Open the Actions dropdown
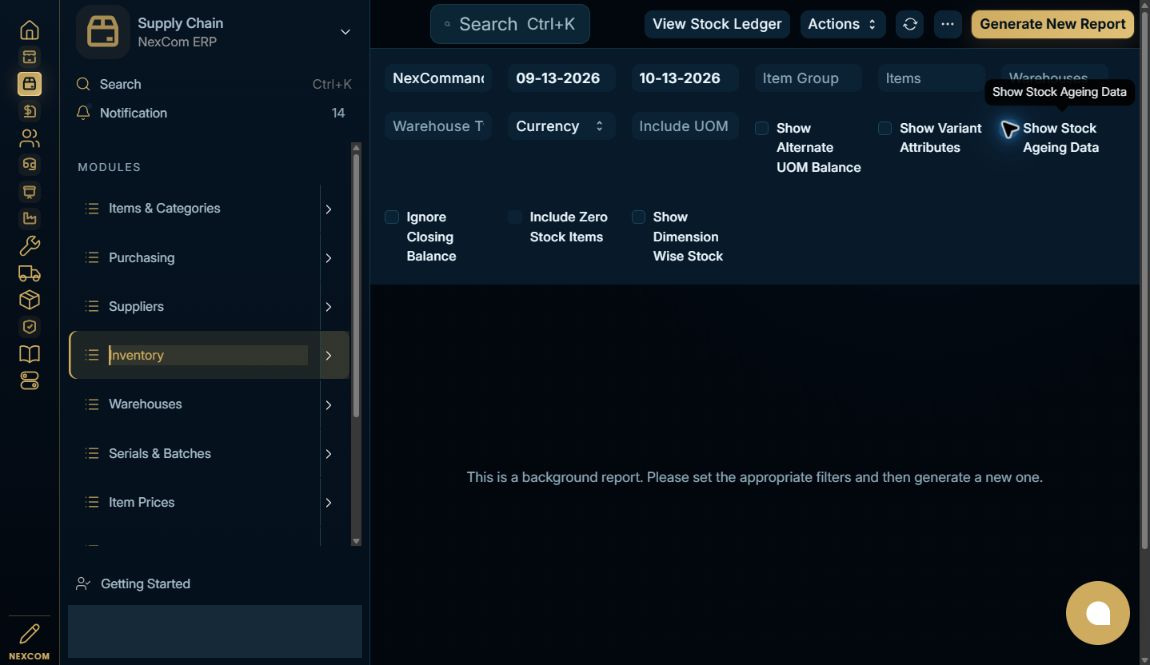 pyautogui.click(x=842, y=24)
